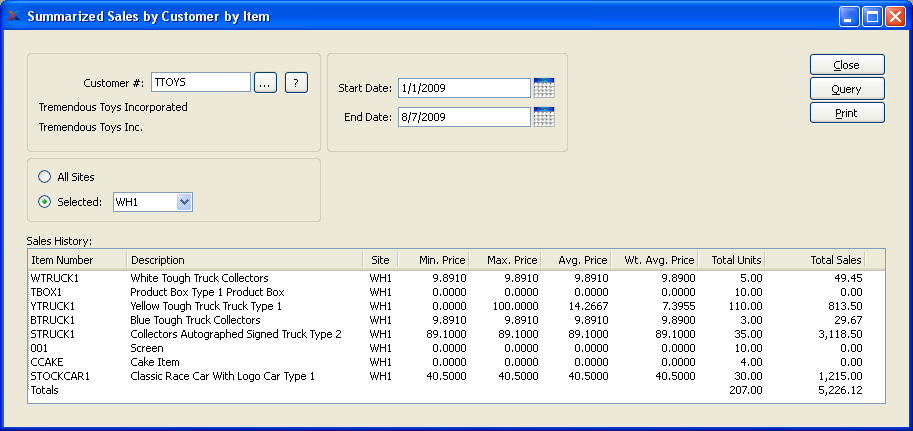
Task: Click the customer search question mark button
Action: pos(295,83)
